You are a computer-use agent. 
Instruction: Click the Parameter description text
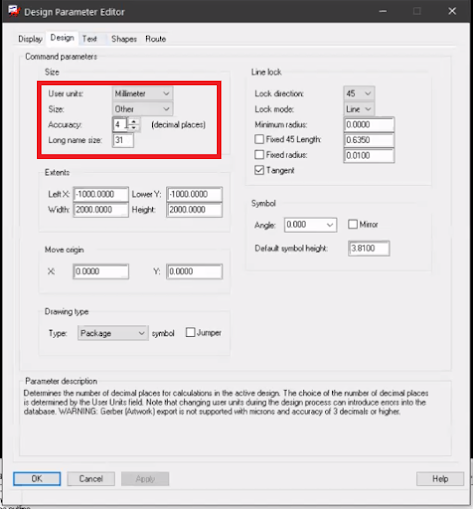[226, 403]
